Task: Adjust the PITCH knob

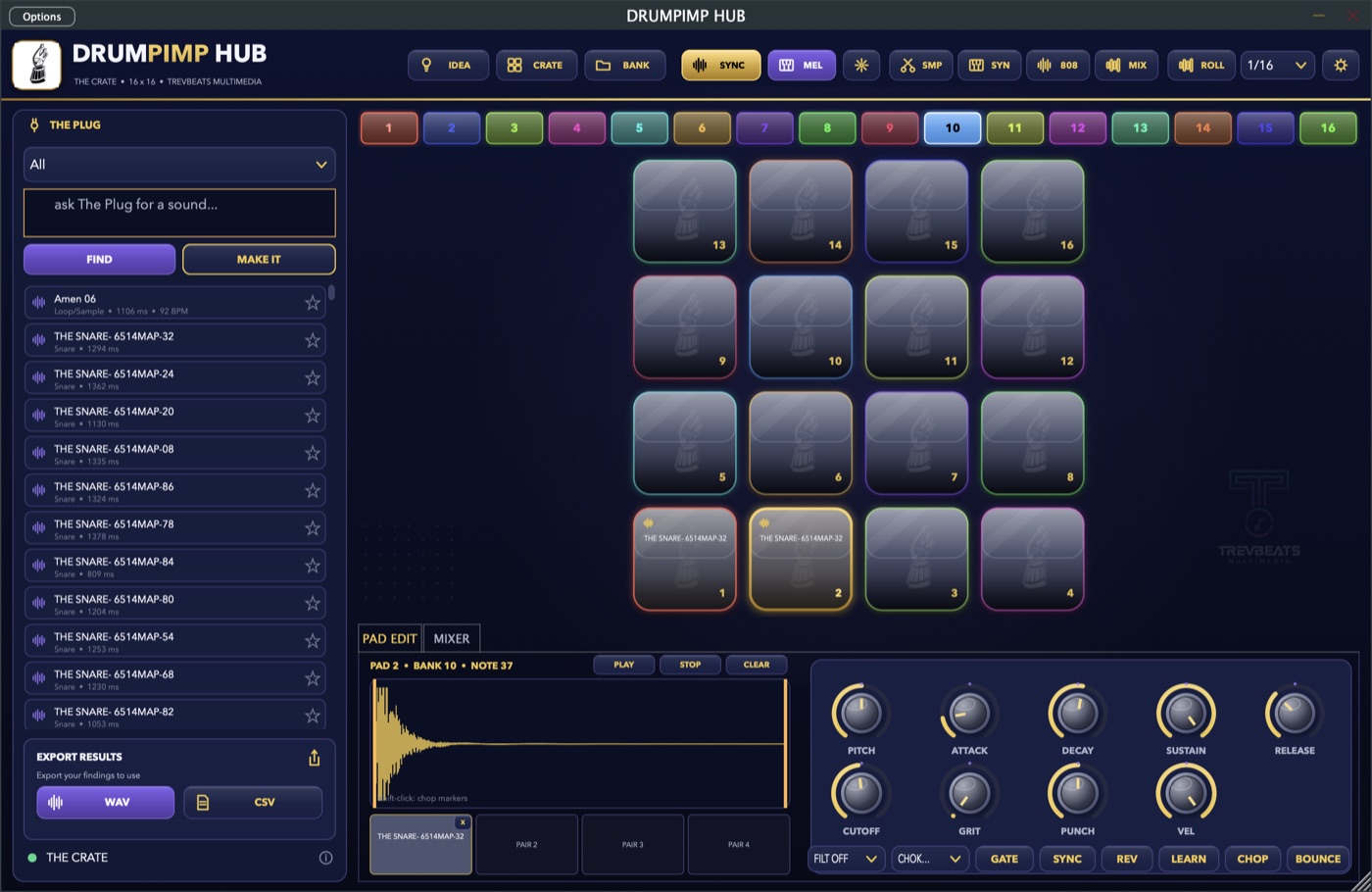Action: 861,713
